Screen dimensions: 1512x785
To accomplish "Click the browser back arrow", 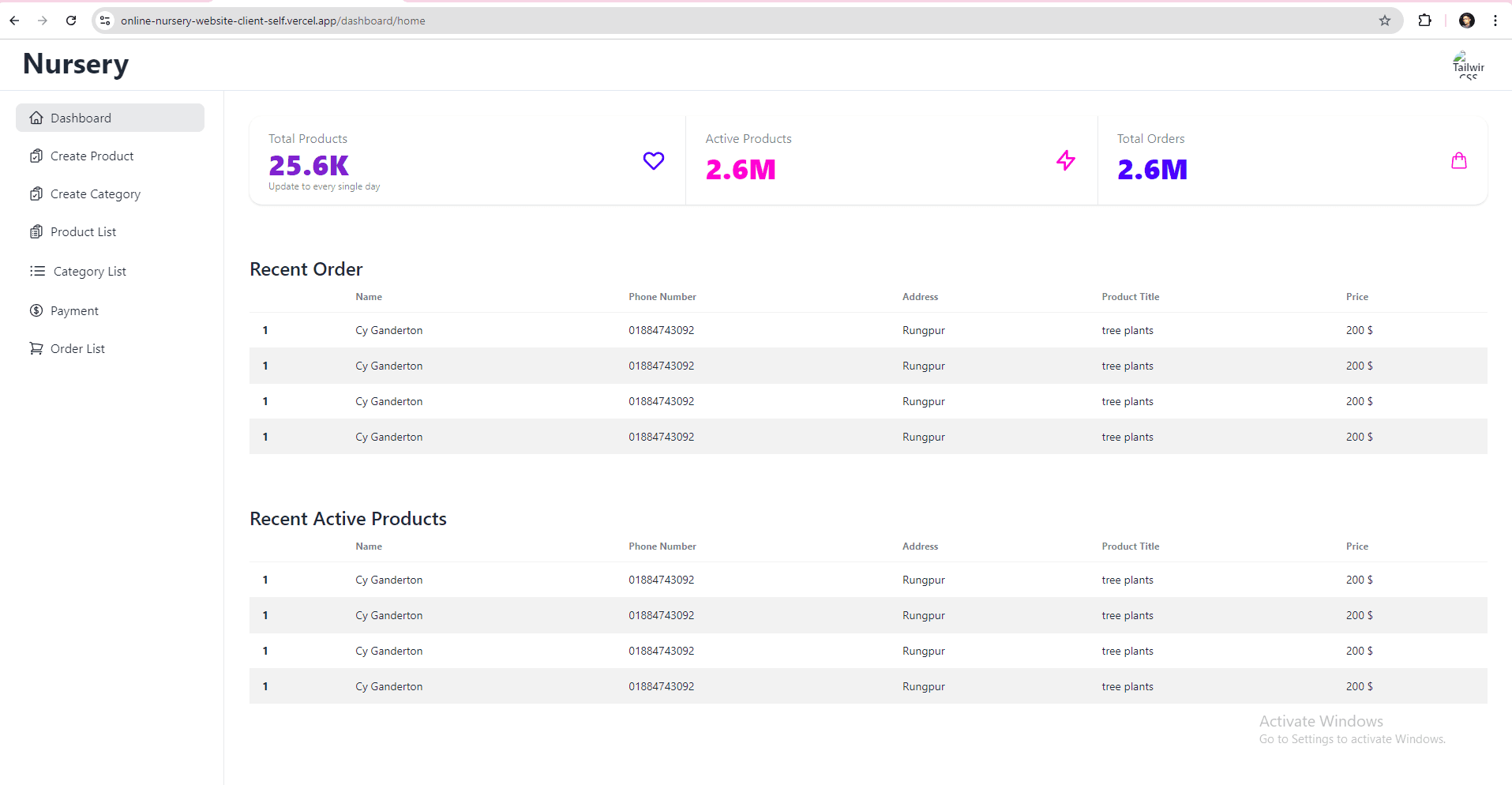I will [x=14, y=21].
